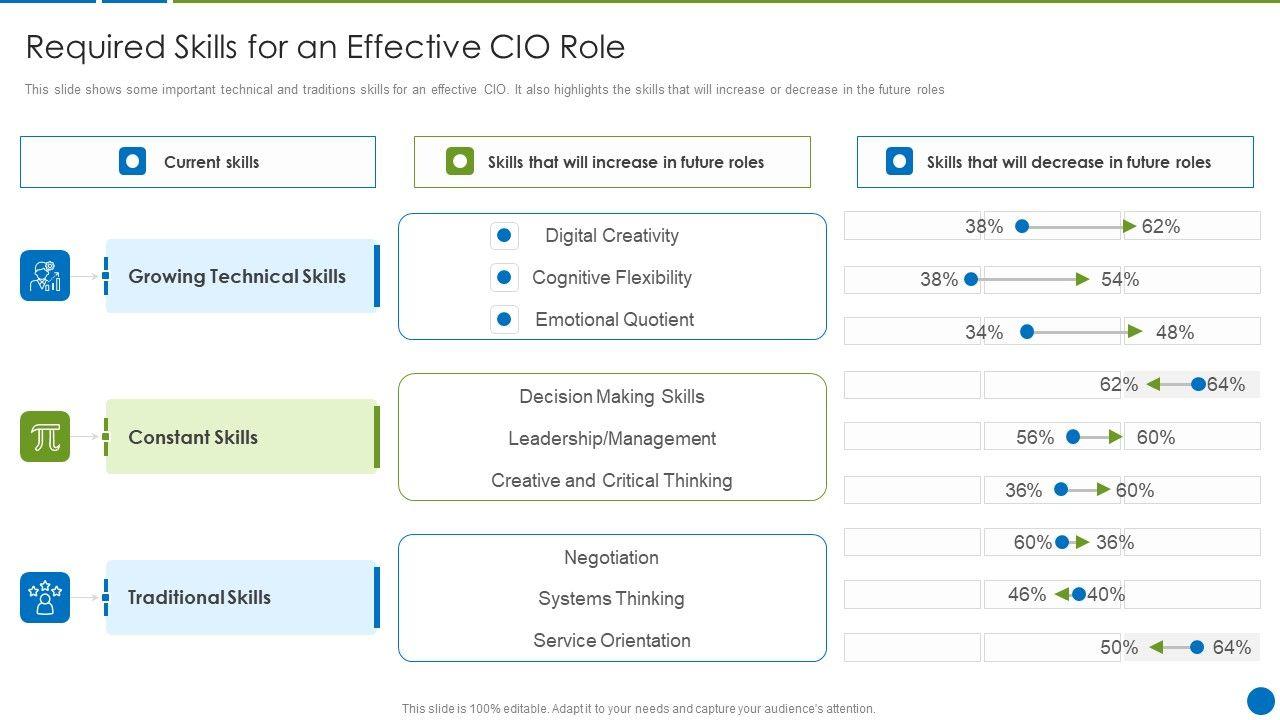Click the Constant Skills pi icon
1280x720 pixels.
click(x=45, y=437)
